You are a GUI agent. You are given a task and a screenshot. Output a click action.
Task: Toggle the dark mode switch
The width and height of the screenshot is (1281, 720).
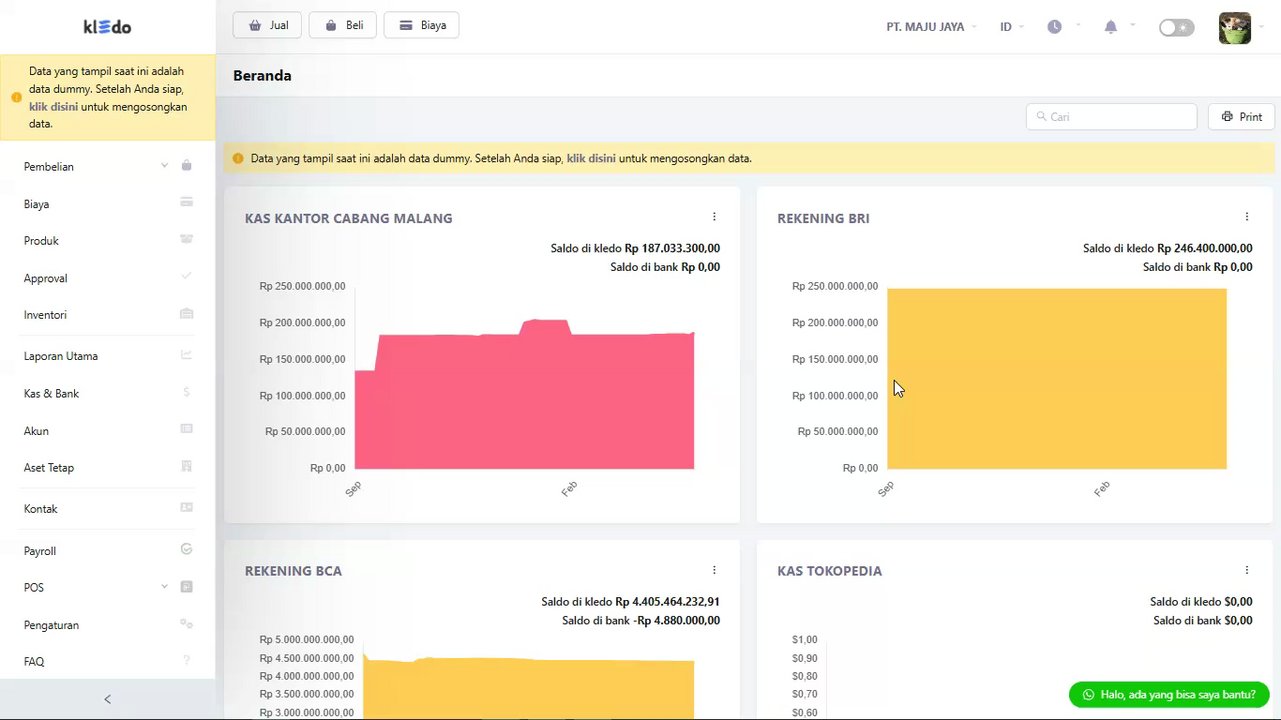click(x=1176, y=27)
